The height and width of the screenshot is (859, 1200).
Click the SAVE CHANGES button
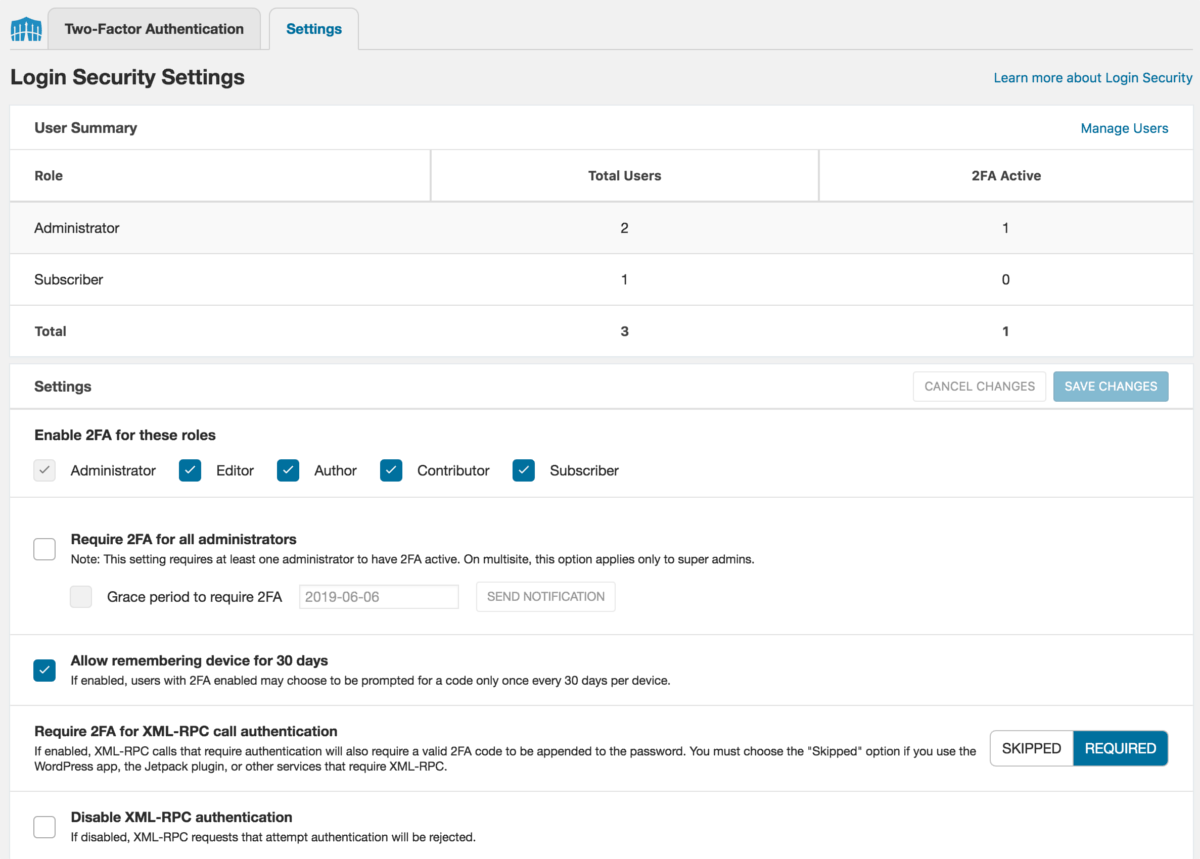coord(1110,386)
